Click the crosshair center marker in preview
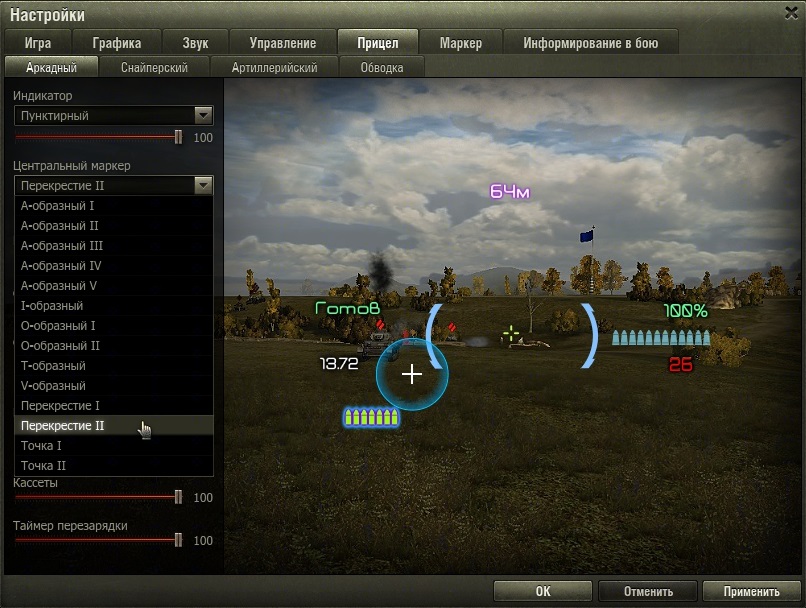Image resolution: width=806 pixels, height=608 pixels. 412,374
